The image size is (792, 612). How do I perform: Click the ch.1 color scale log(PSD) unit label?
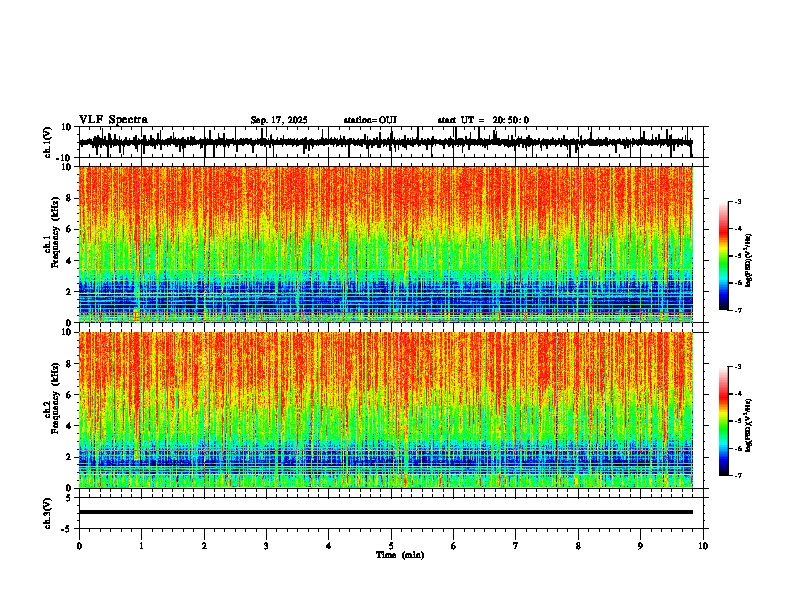[x=749, y=261]
